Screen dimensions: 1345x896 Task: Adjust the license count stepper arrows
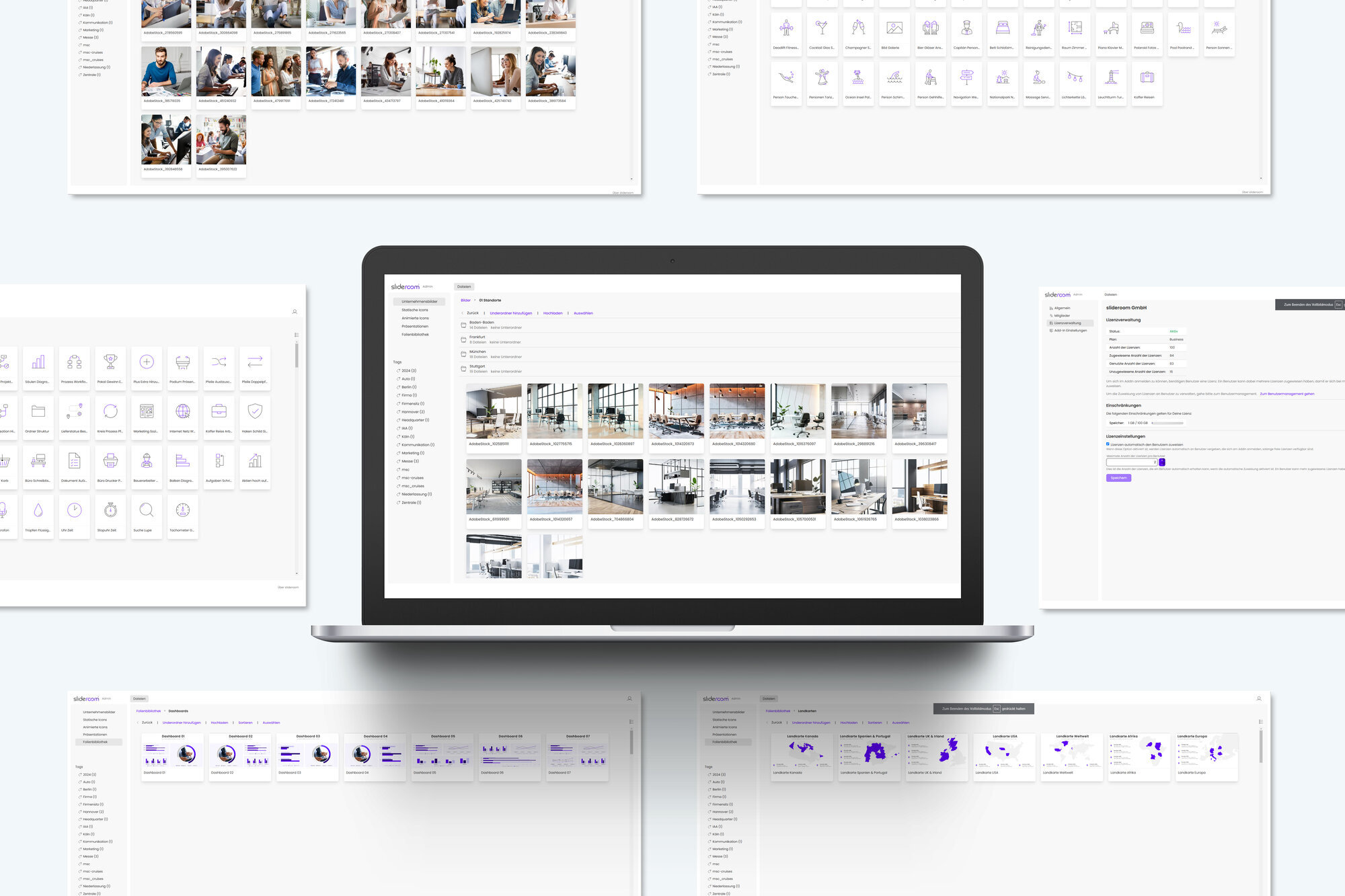coord(1162,462)
